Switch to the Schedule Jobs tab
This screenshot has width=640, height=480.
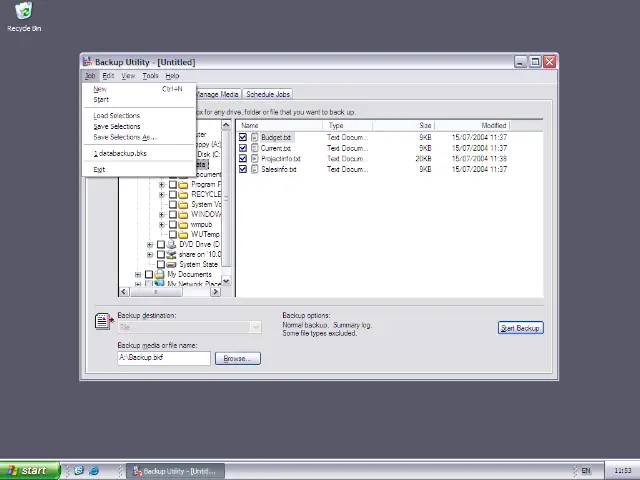click(x=268, y=94)
